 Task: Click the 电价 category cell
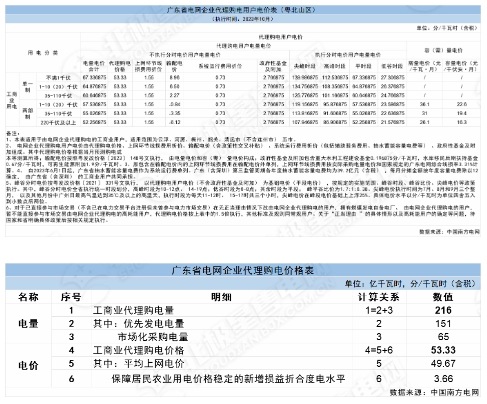(28, 365)
